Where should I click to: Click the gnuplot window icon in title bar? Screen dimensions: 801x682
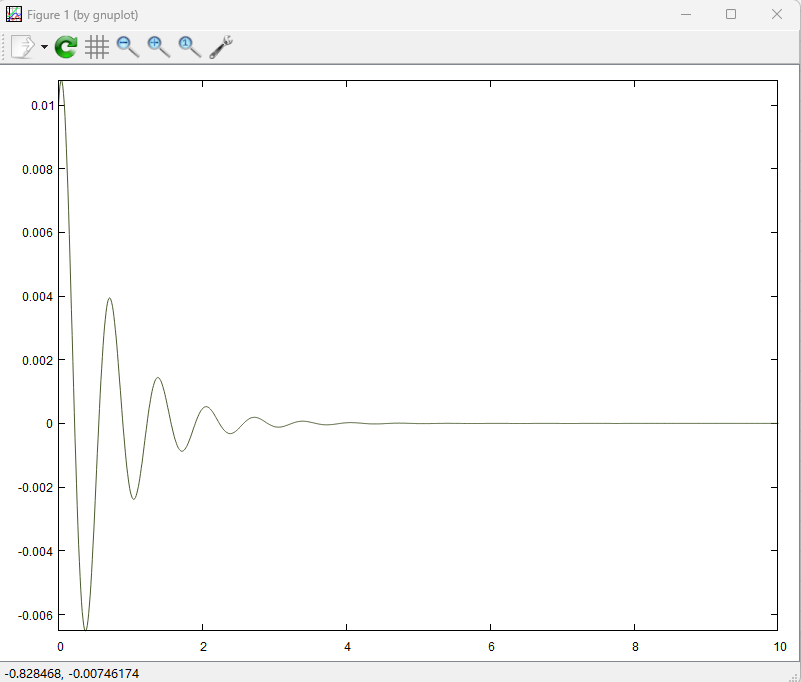14,14
